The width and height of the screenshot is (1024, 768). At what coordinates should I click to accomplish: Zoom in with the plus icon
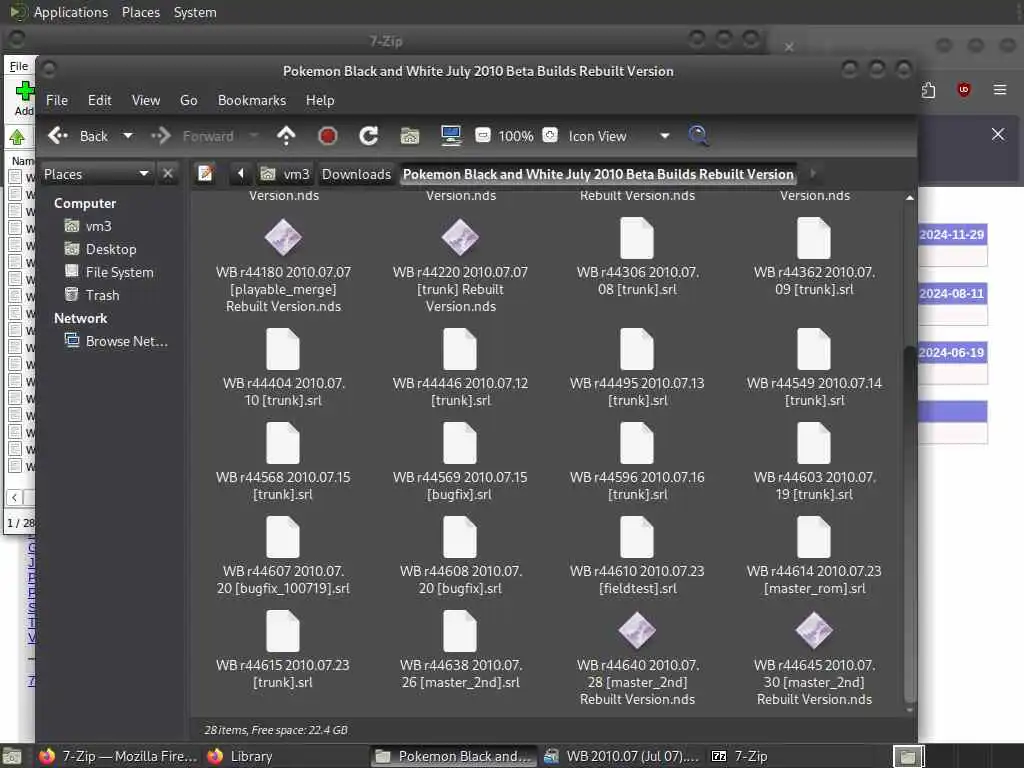click(551, 135)
